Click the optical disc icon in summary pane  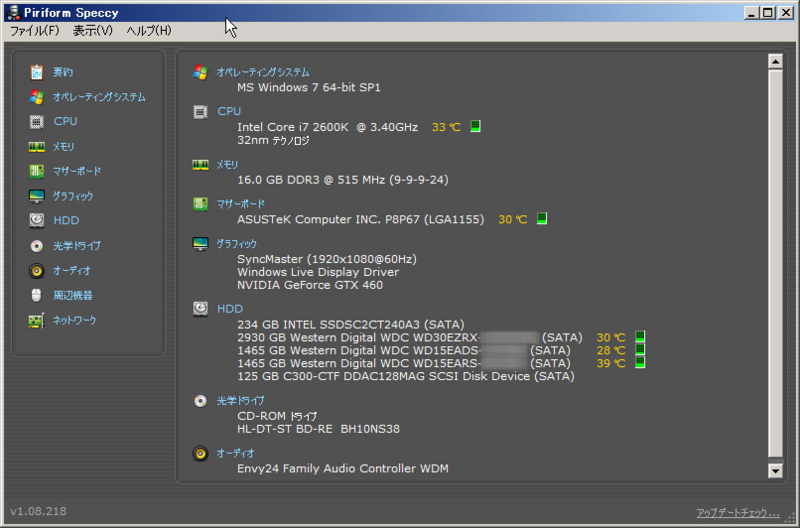coord(201,401)
